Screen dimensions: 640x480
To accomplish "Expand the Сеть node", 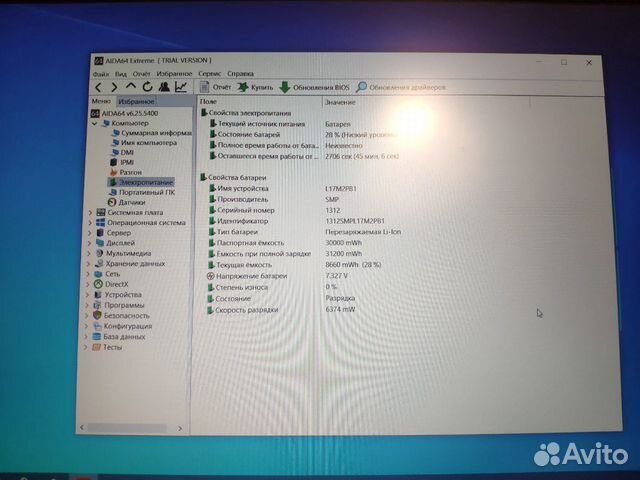I will (x=88, y=274).
